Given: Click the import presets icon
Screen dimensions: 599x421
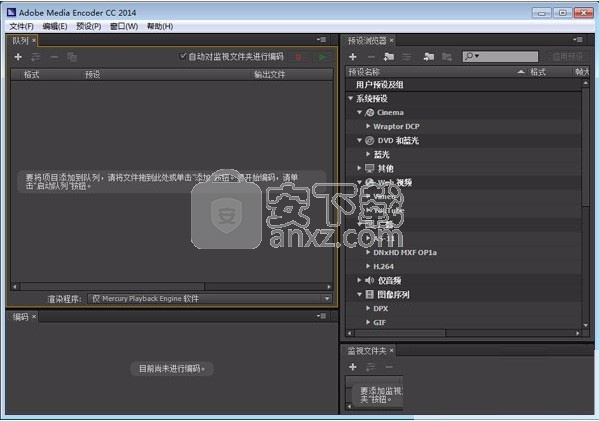Looking at the screenshot, I should tap(429, 57).
